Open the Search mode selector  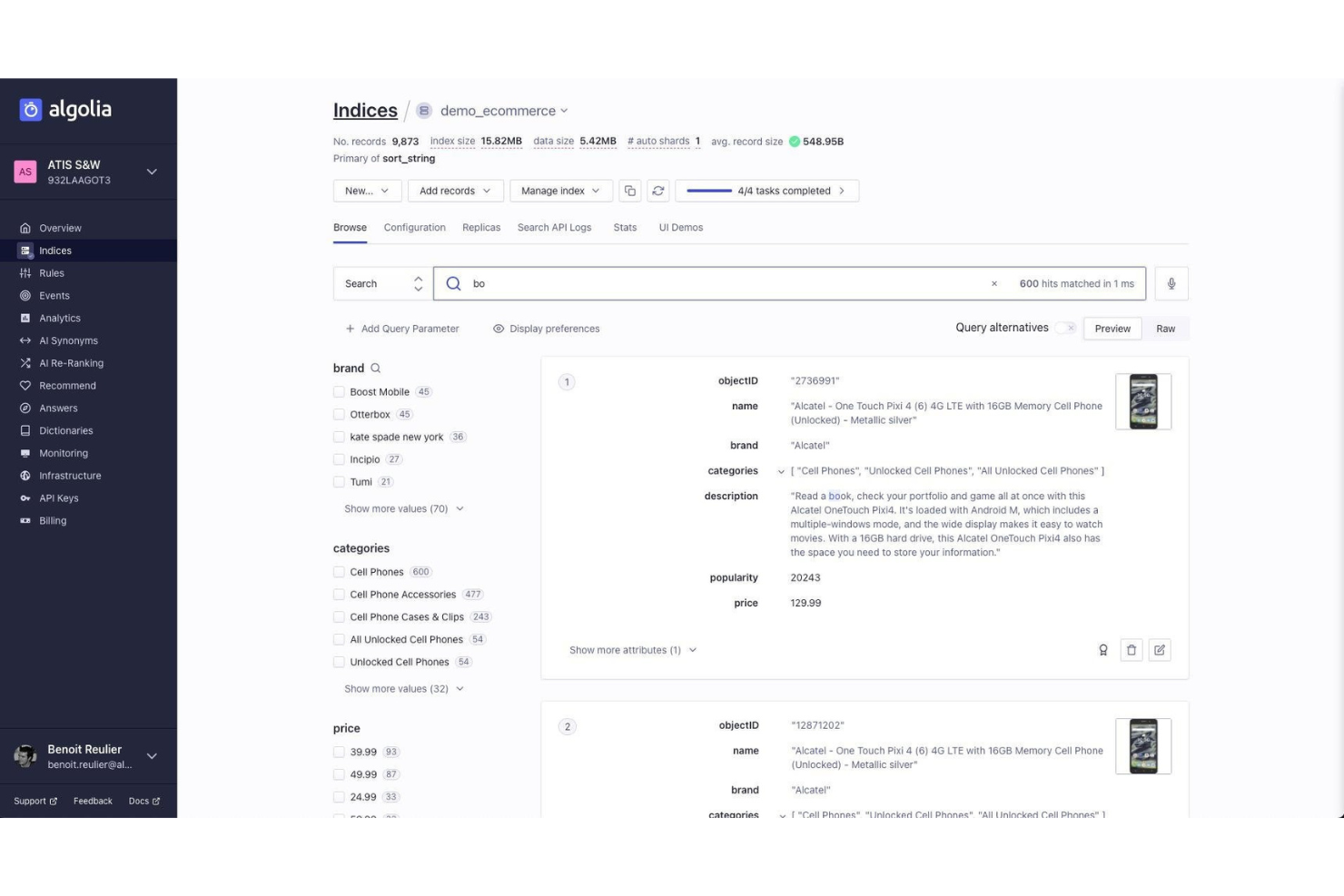pos(383,283)
